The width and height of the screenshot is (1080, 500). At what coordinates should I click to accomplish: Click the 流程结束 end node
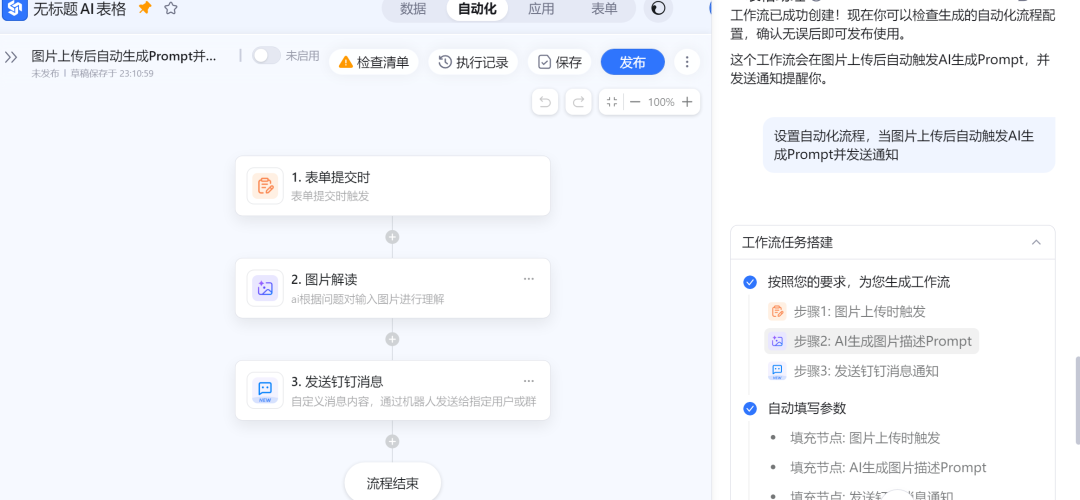pos(393,481)
